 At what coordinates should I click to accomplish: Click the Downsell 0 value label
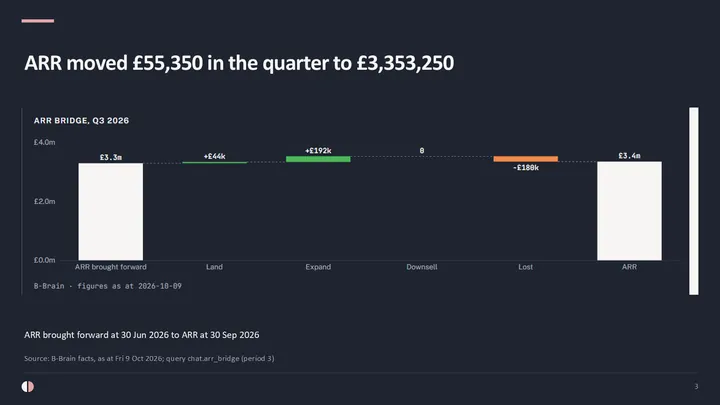[422, 151]
